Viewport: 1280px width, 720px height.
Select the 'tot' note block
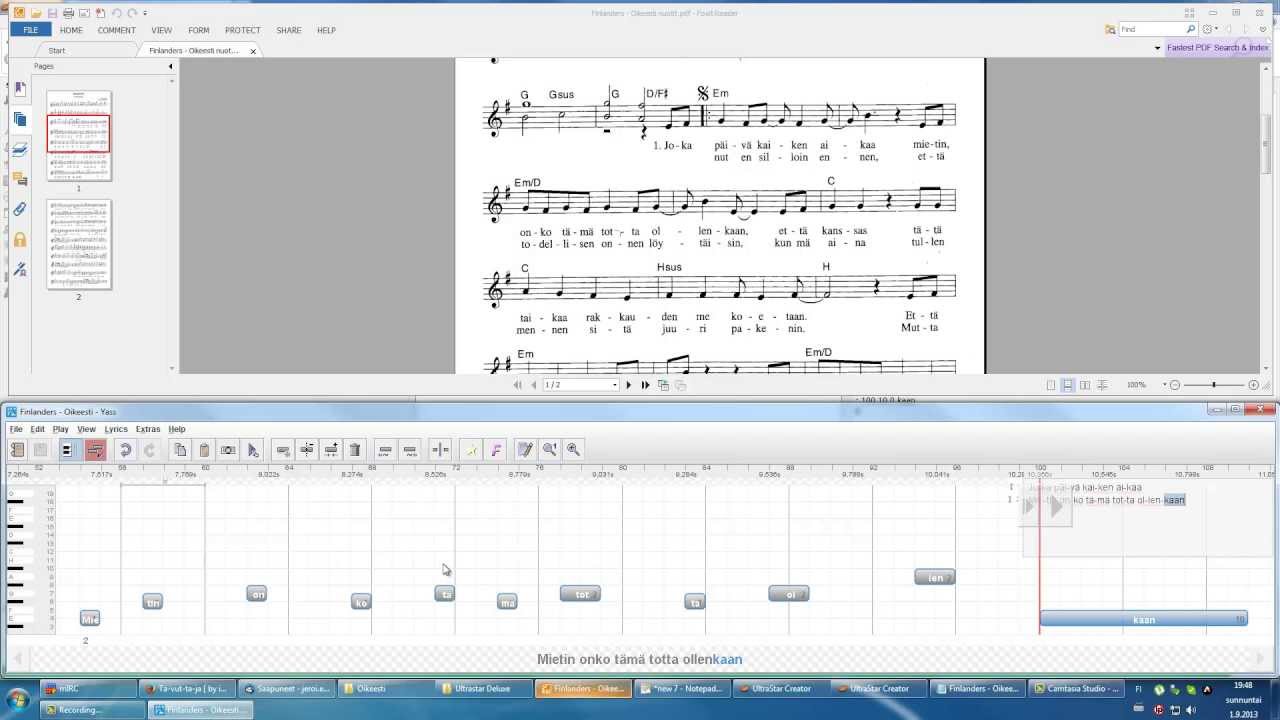580,594
